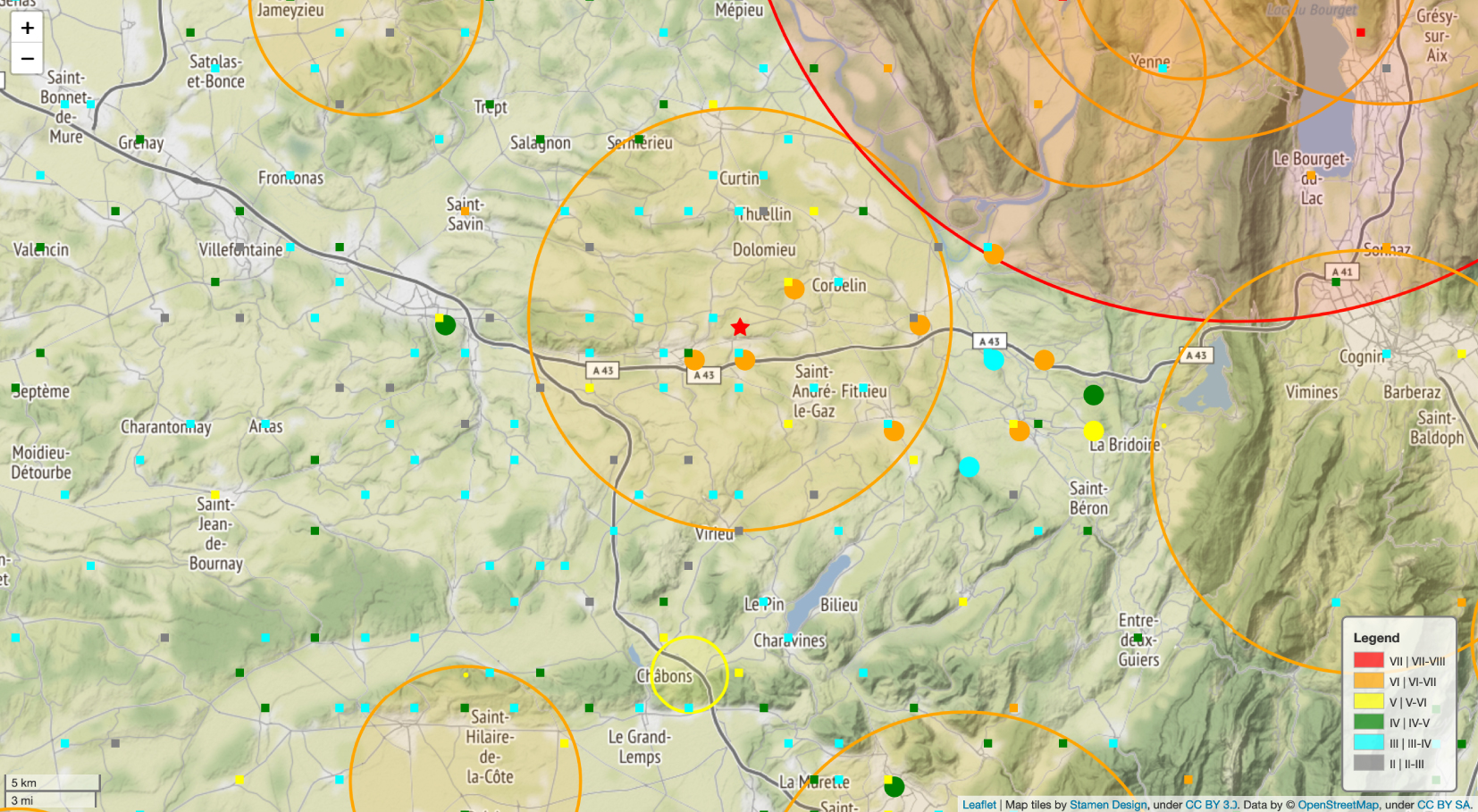Click the red star epicenter marker
Image resolution: width=1478 pixels, height=812 pixels.
[740, 328]
